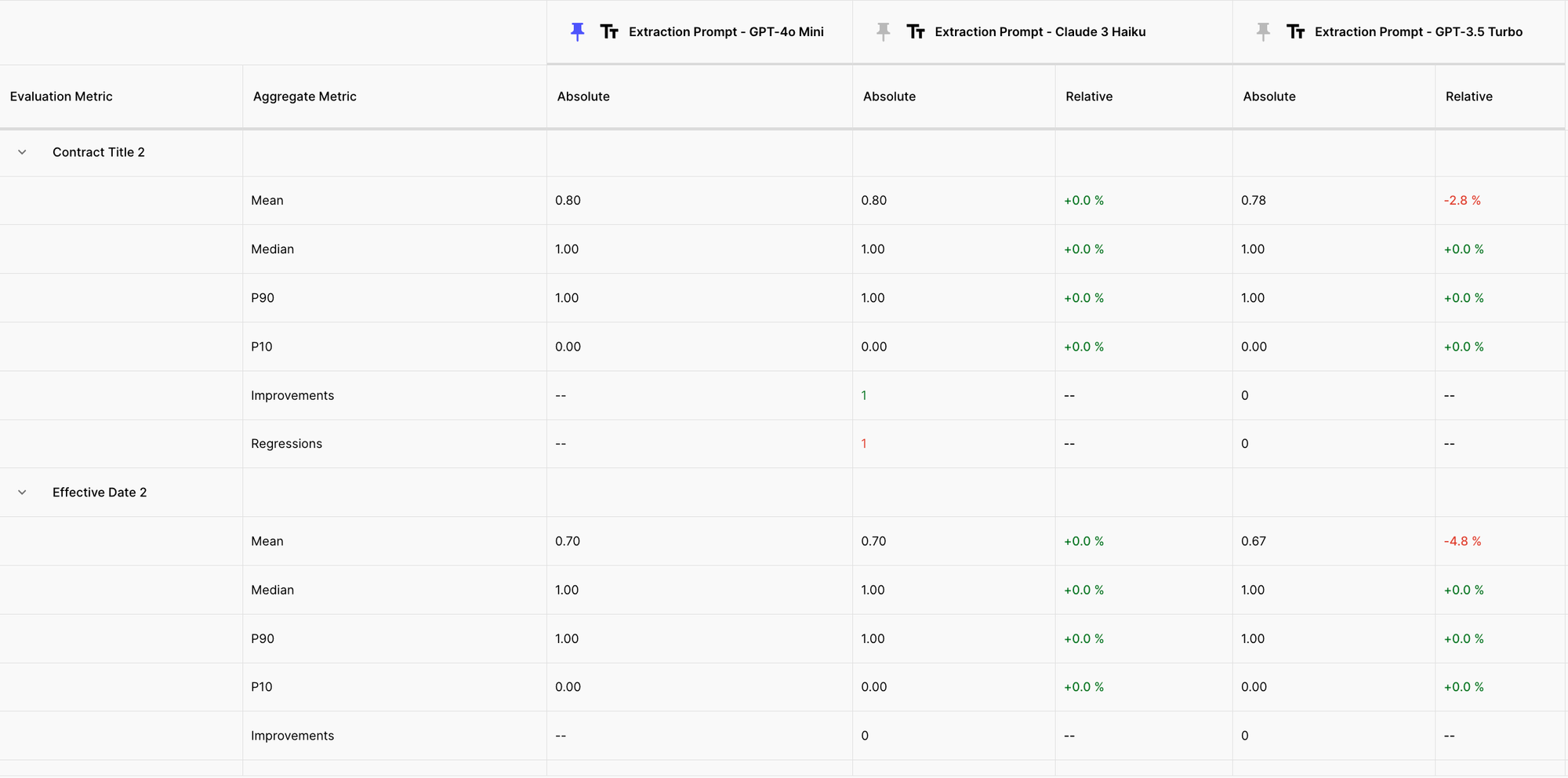The width and height of the screenshot is (1568, 778).
Task: Select the Mean row label under Effective Date 2
Action: click(267, 541)
